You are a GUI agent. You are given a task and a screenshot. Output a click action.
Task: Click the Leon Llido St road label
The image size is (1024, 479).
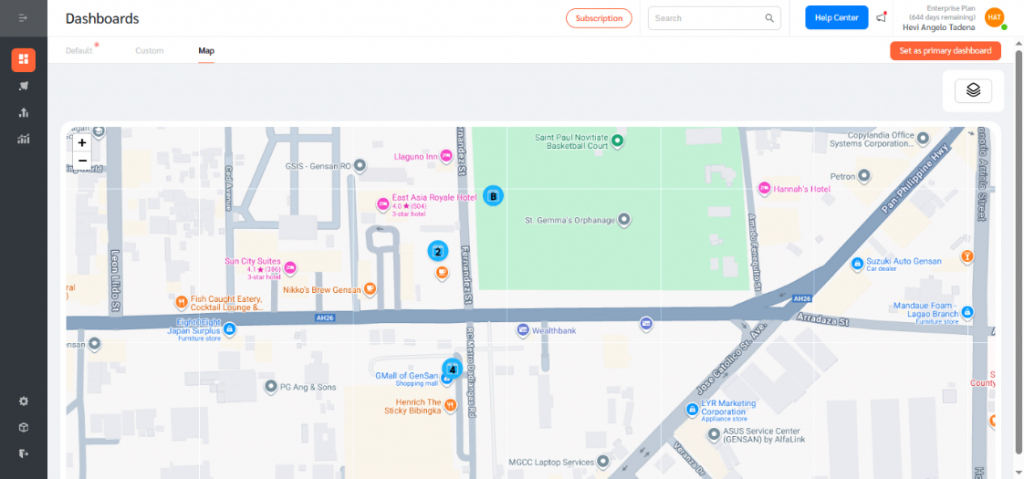116,280
